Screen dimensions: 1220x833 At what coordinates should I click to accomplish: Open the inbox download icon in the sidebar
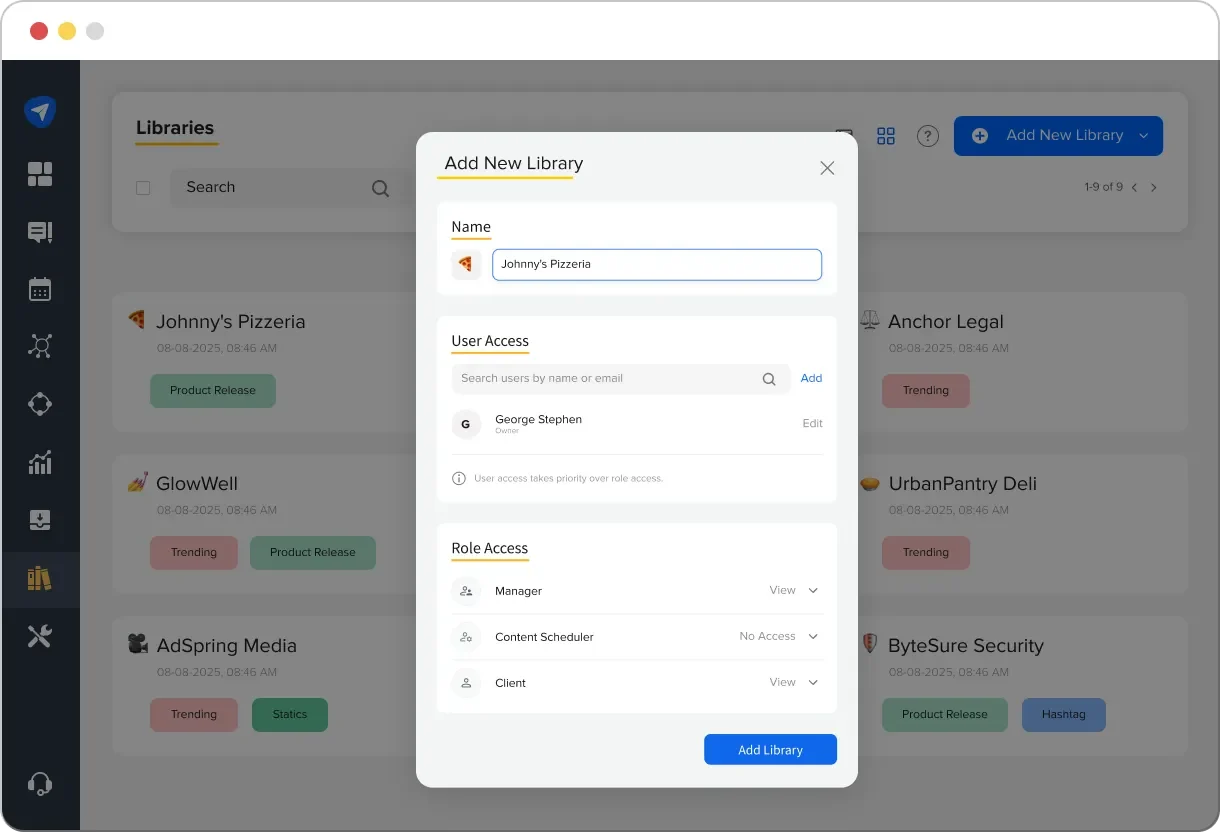pos(40,519)
